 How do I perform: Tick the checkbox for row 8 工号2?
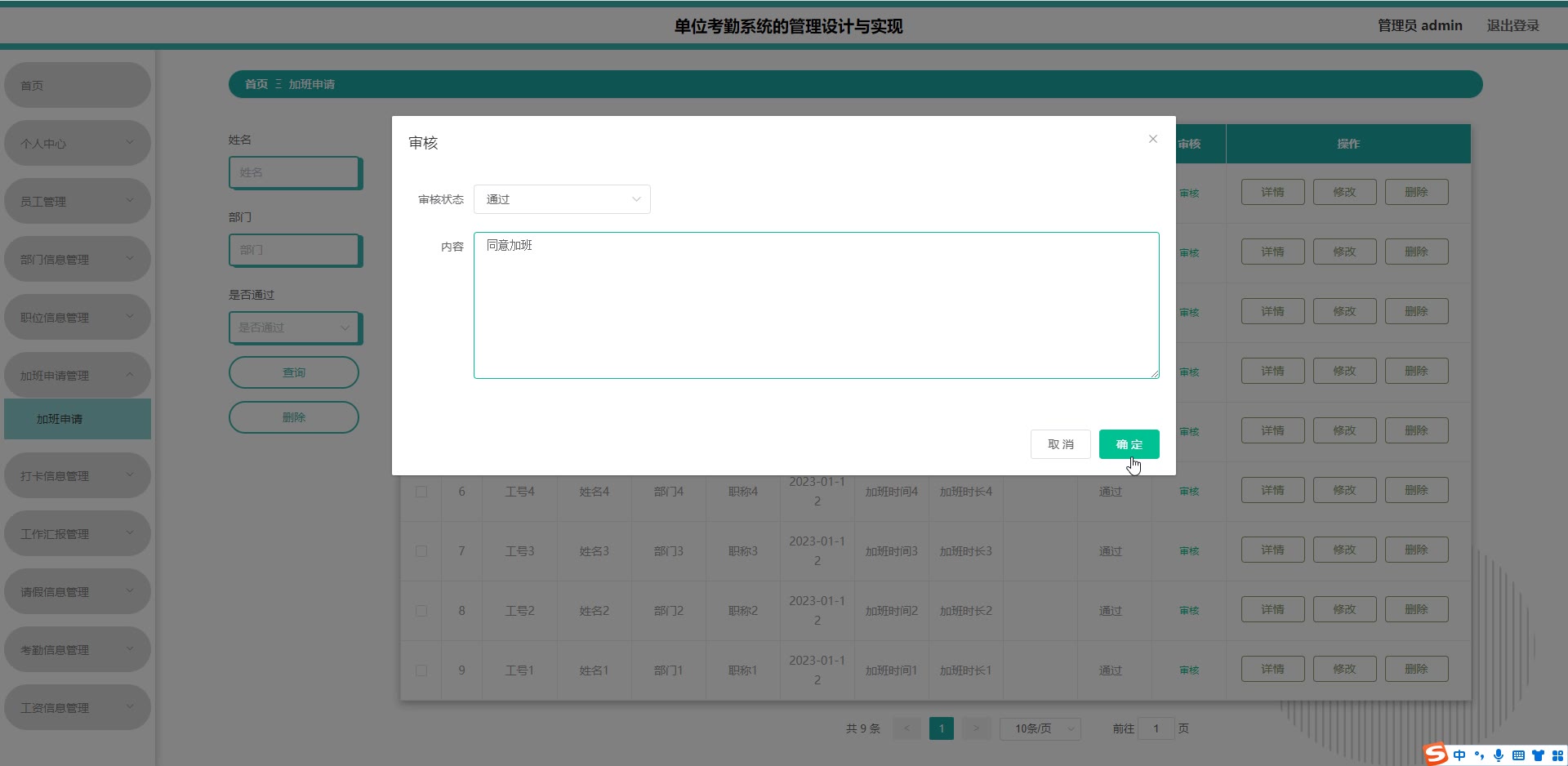421,611
